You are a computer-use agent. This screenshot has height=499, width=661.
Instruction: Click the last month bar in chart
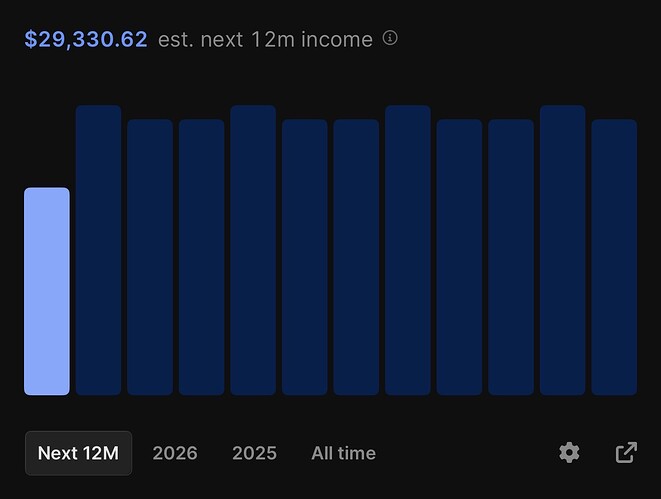coord(614,257)
